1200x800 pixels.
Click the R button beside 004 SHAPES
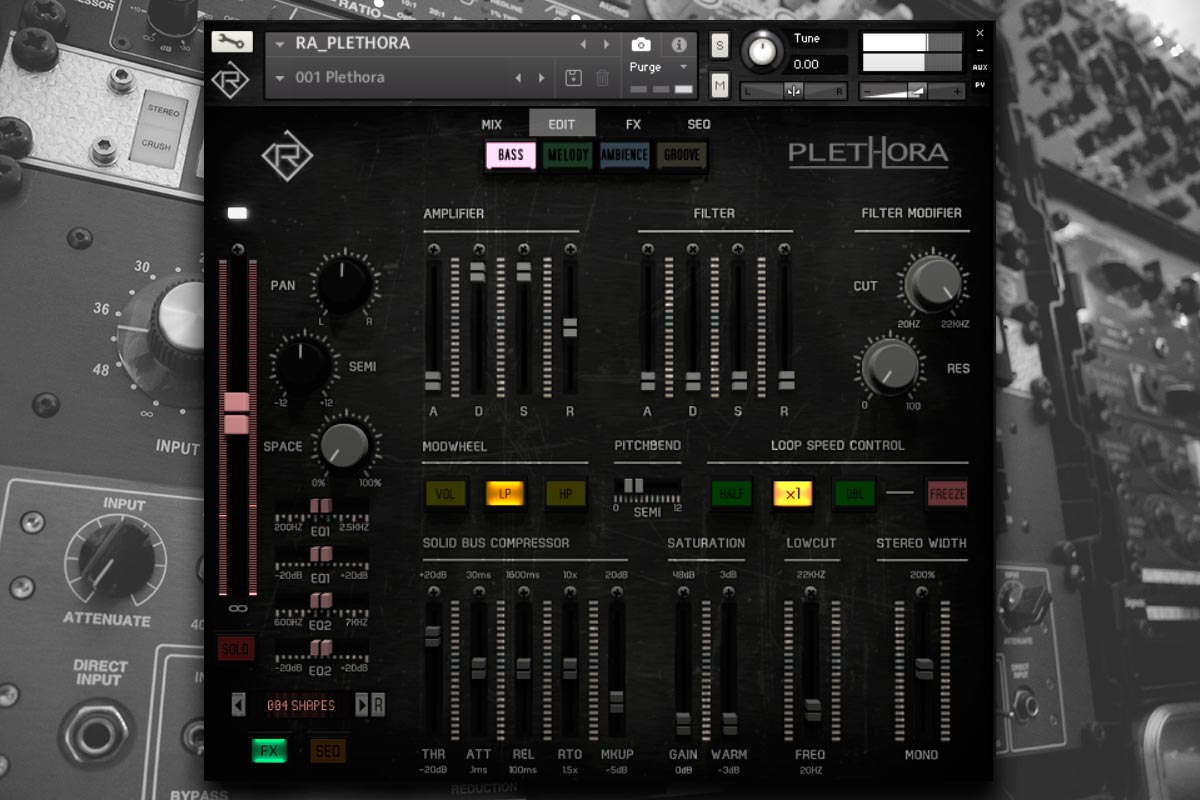[x=378, y=705]
